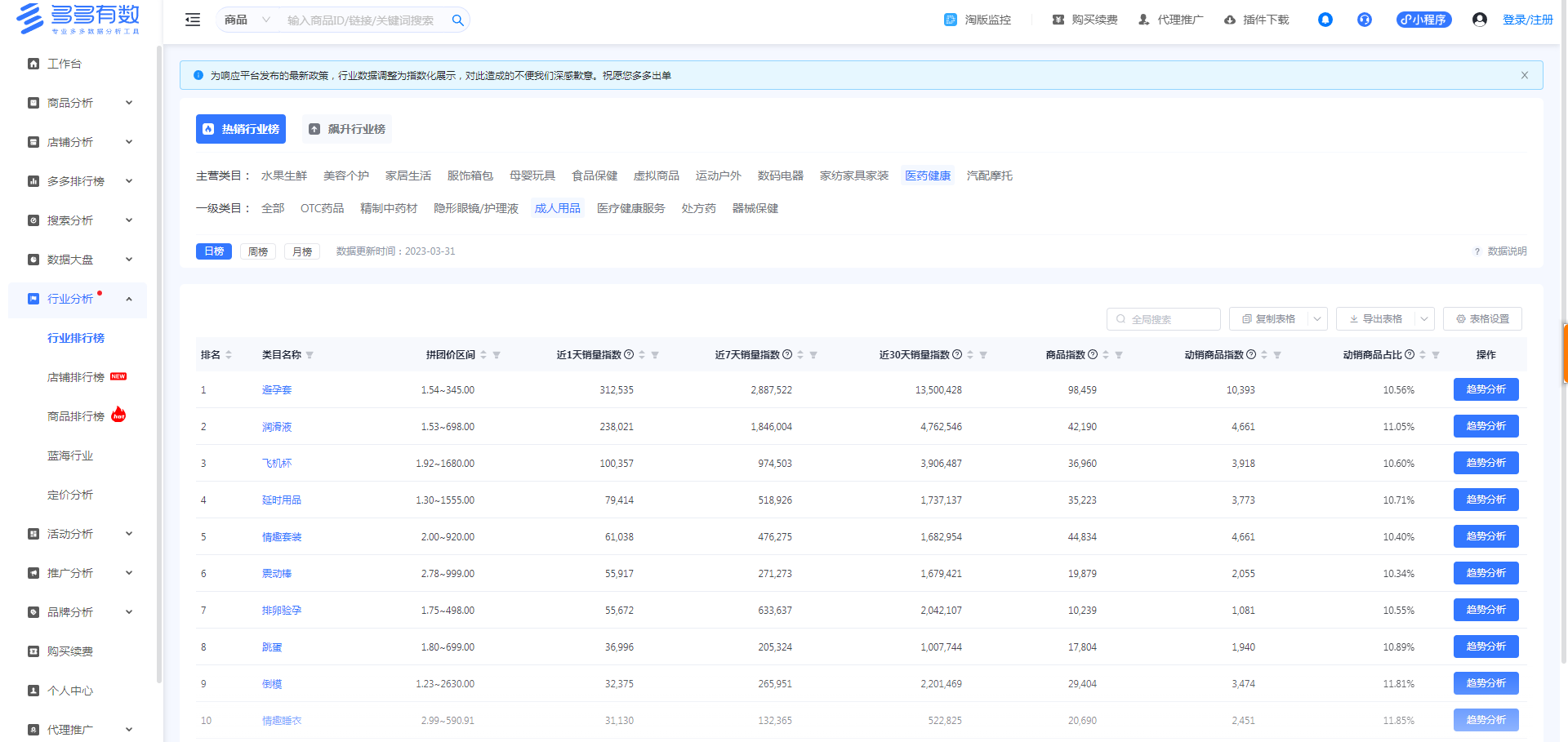Click the 登录/注册 link
This screenshot has height=742, width=1568.
tap(1527, 20)
